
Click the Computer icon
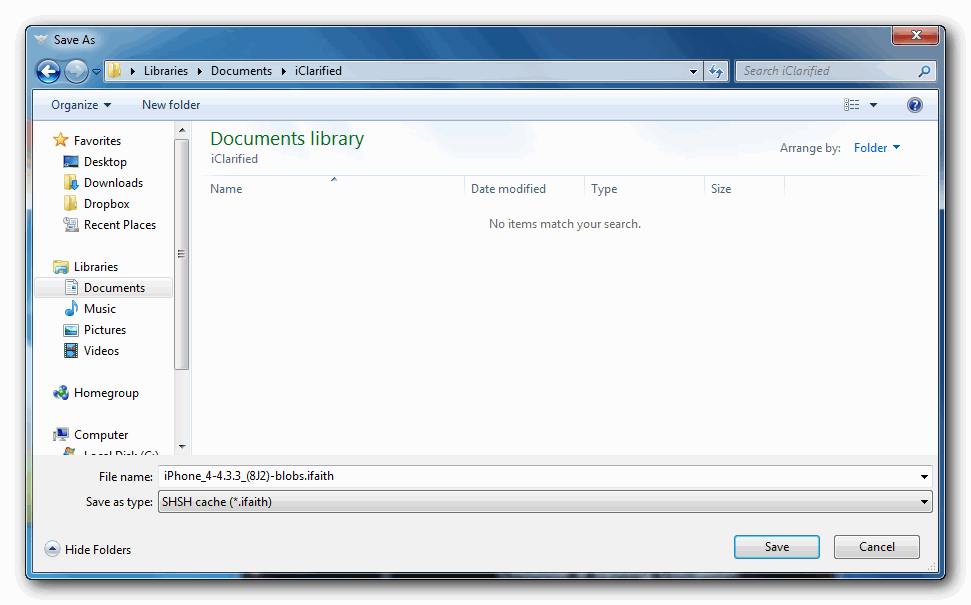coord(61,435)
